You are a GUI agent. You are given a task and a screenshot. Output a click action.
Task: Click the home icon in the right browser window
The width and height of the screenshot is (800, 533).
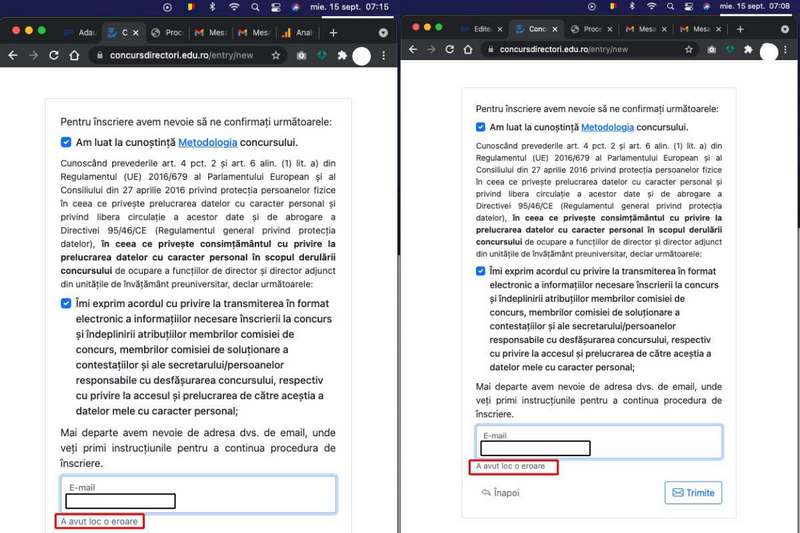tap(467, 49)
